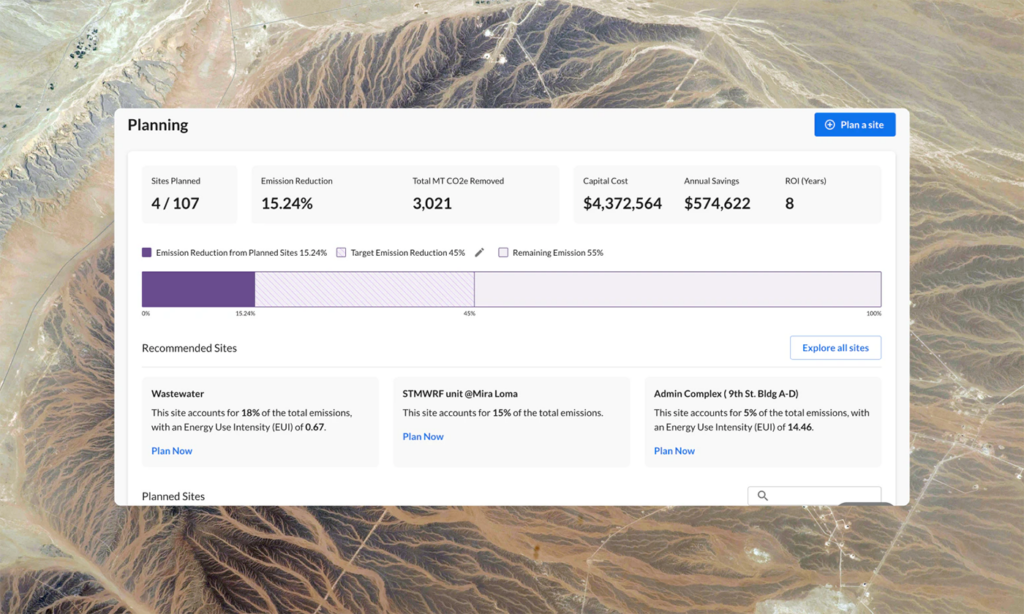Click the Annual Savings $574,622 value

717,204
